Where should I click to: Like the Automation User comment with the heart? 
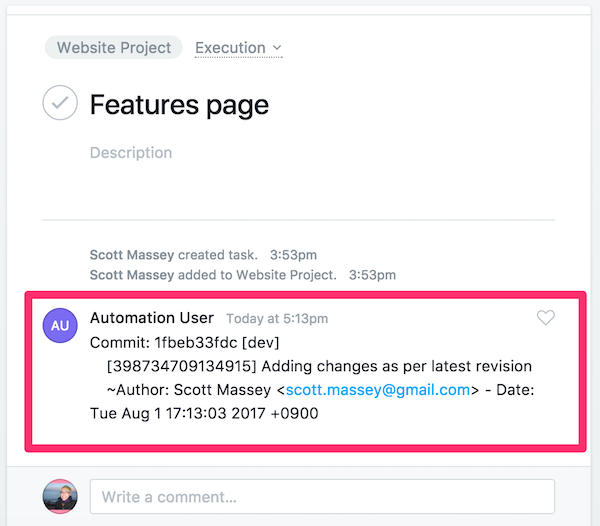(545, 318)
